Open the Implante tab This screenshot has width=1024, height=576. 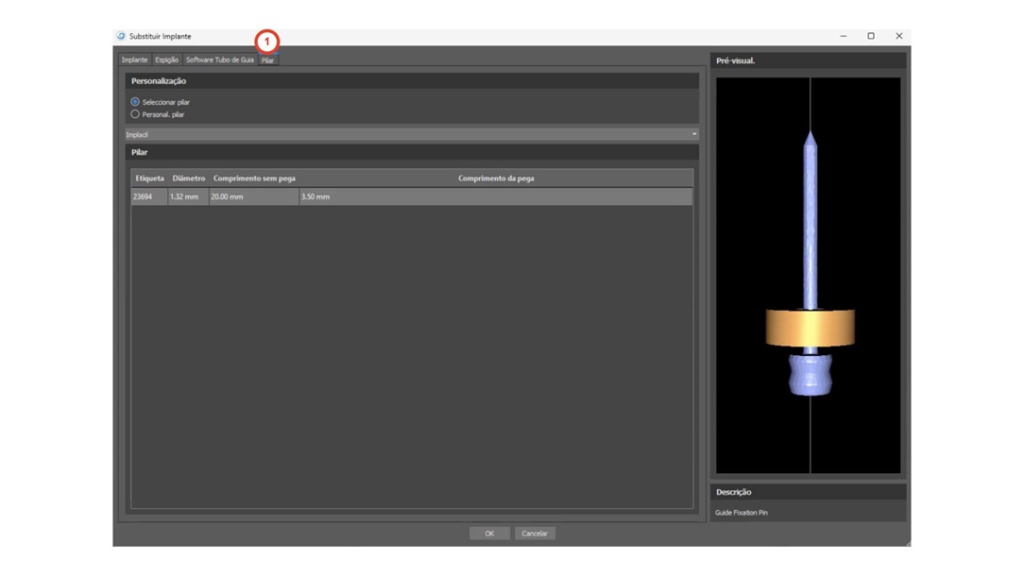point(135,60)
